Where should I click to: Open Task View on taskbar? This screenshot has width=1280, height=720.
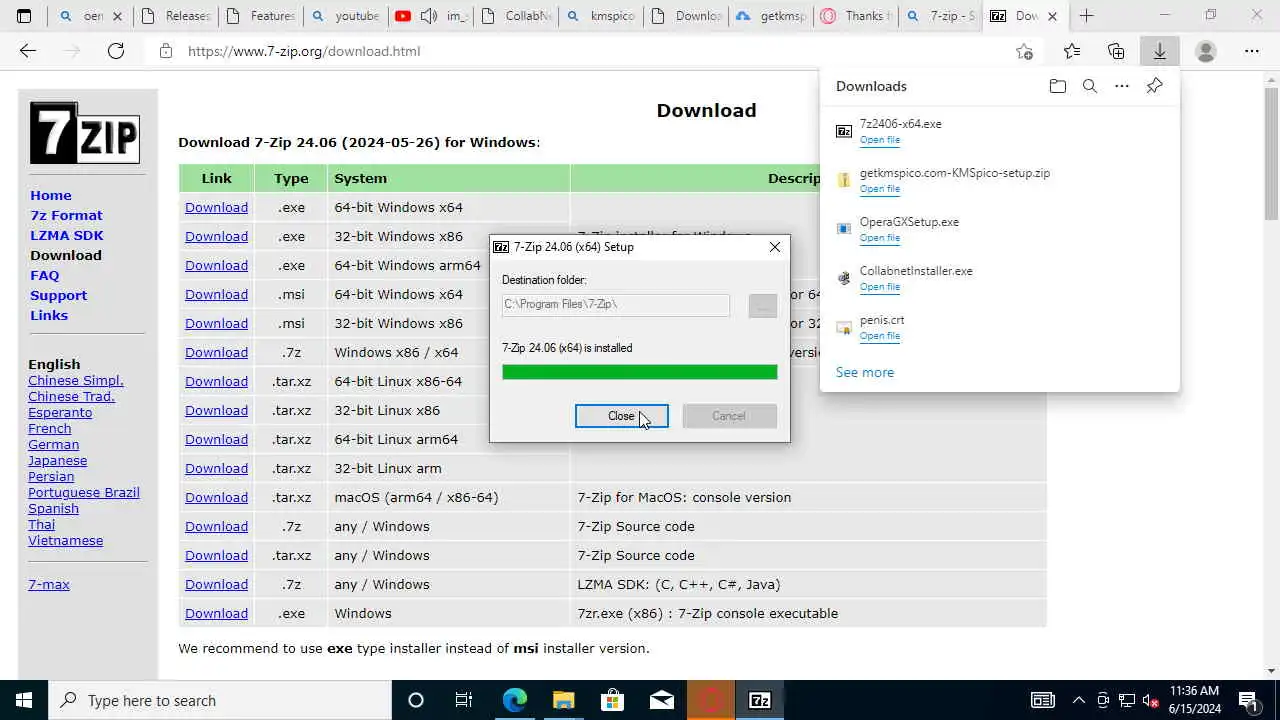[x=464, y=700]
